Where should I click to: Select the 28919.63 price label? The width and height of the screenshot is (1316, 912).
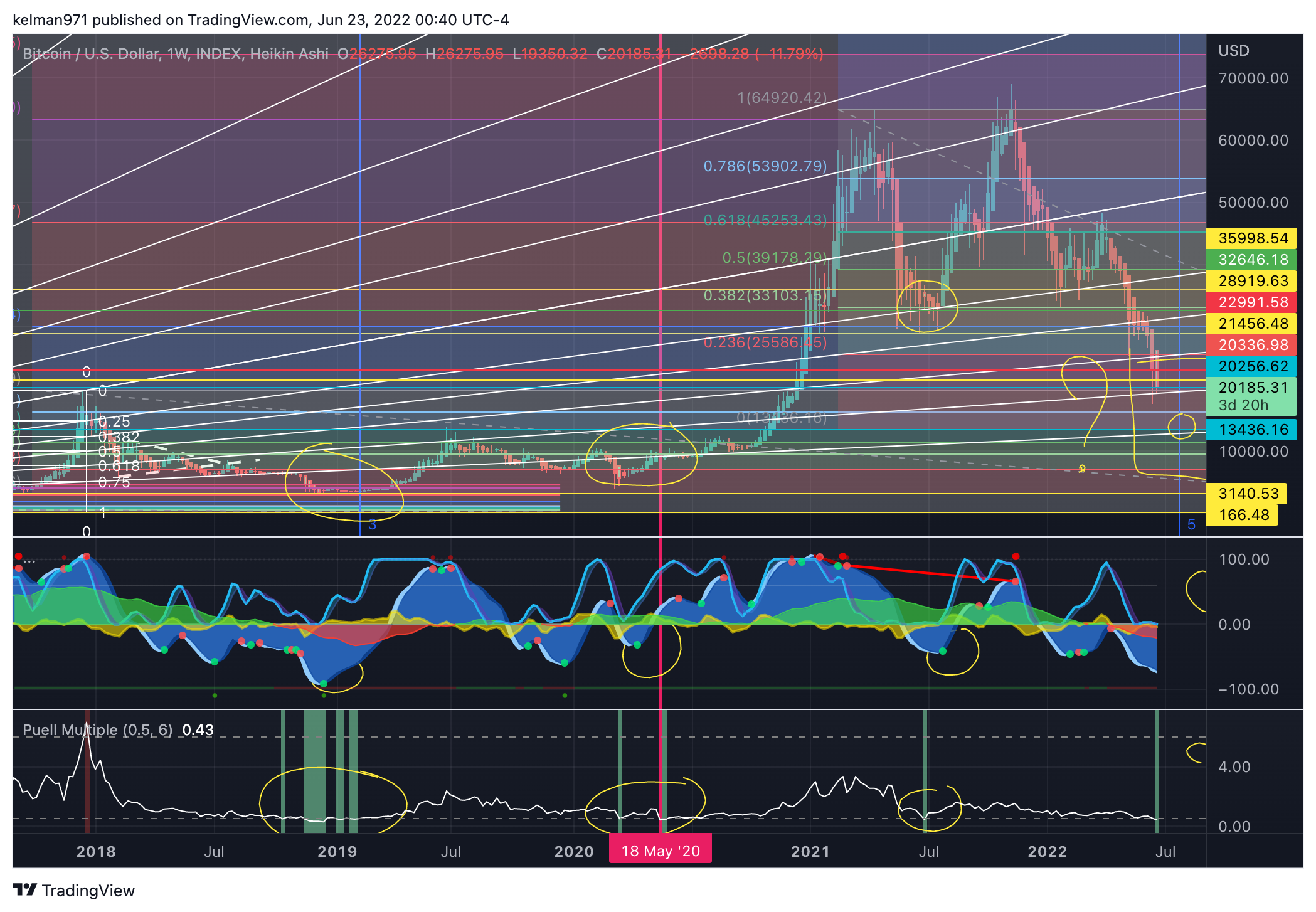(1251, 281)
